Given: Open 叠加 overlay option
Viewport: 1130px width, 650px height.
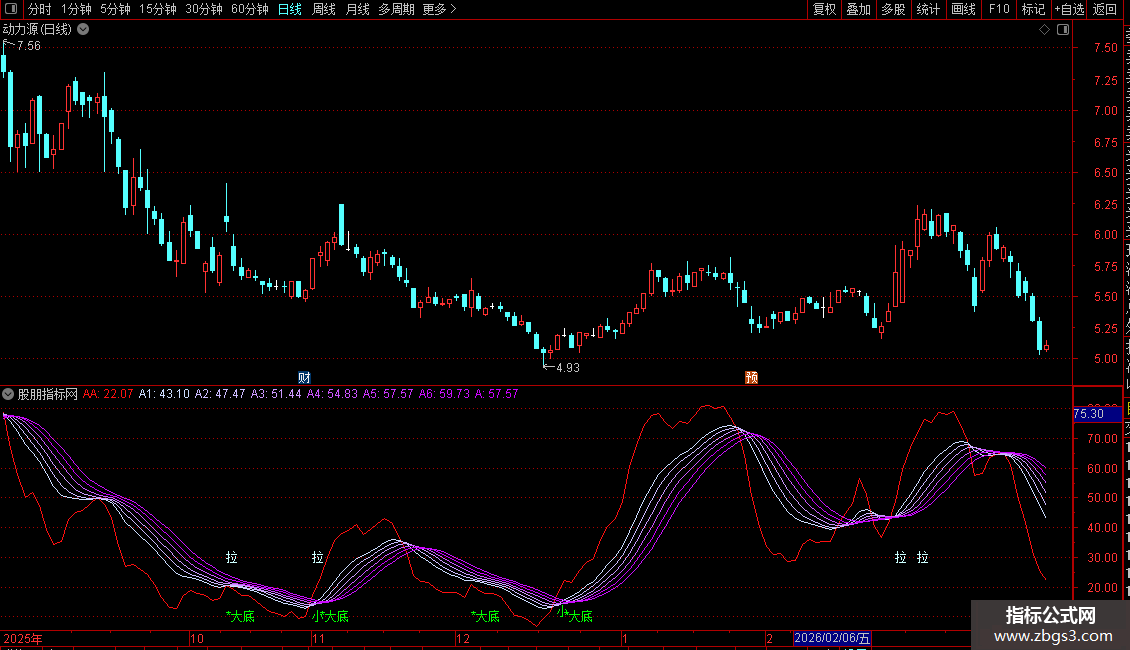Looking at the screenshot, I should (x=858, y=9).
